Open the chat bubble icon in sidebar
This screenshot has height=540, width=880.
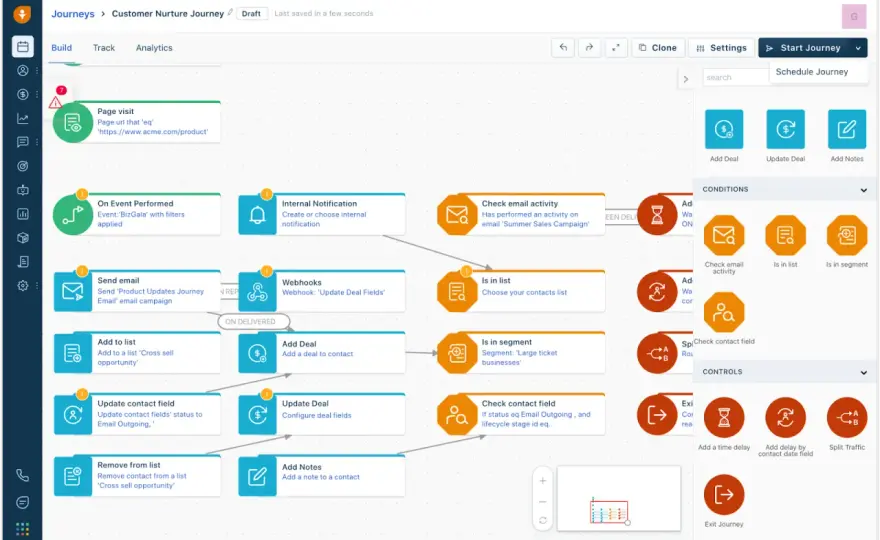point(22,142)
